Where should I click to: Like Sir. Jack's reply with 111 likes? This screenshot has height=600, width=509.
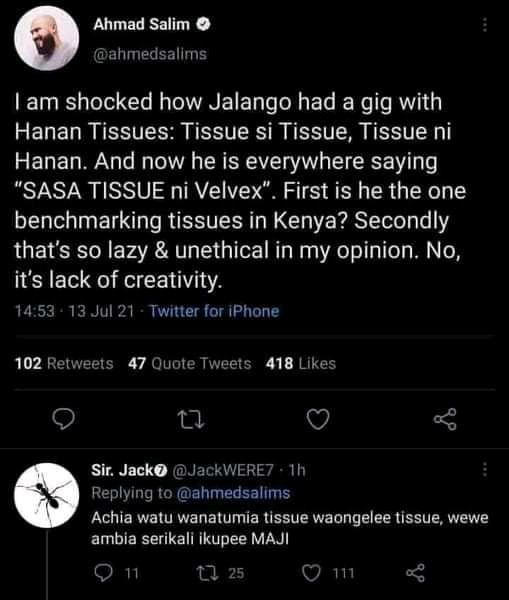328,573
